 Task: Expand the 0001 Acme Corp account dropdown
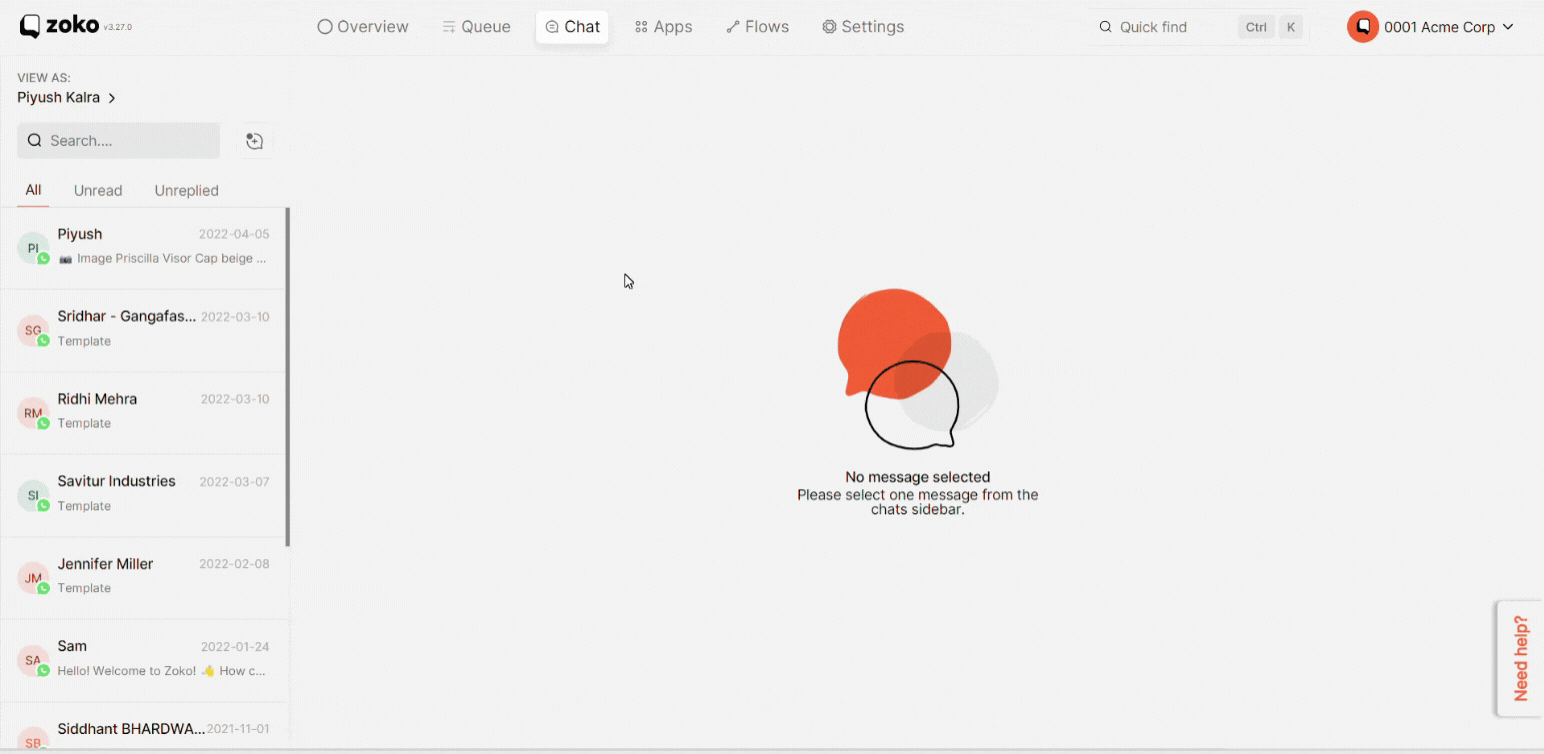(1508, 27)
